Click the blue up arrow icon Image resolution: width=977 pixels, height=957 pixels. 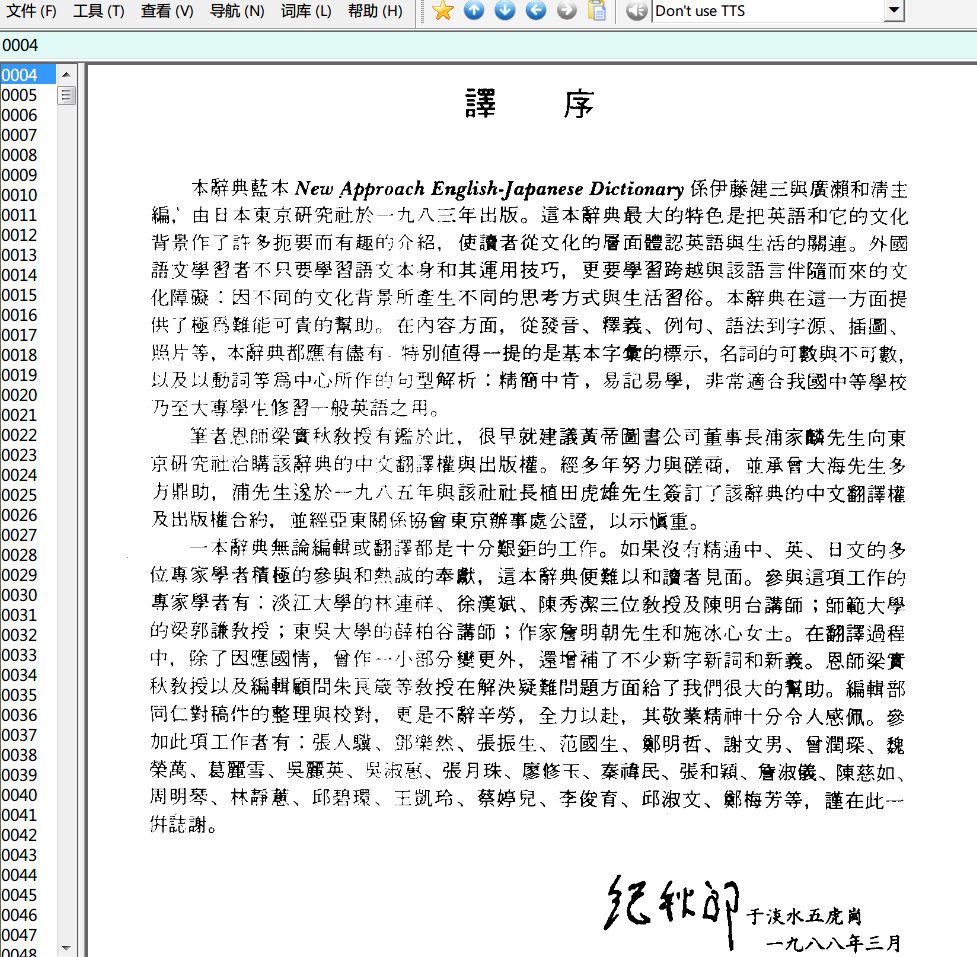click(474, 11)
